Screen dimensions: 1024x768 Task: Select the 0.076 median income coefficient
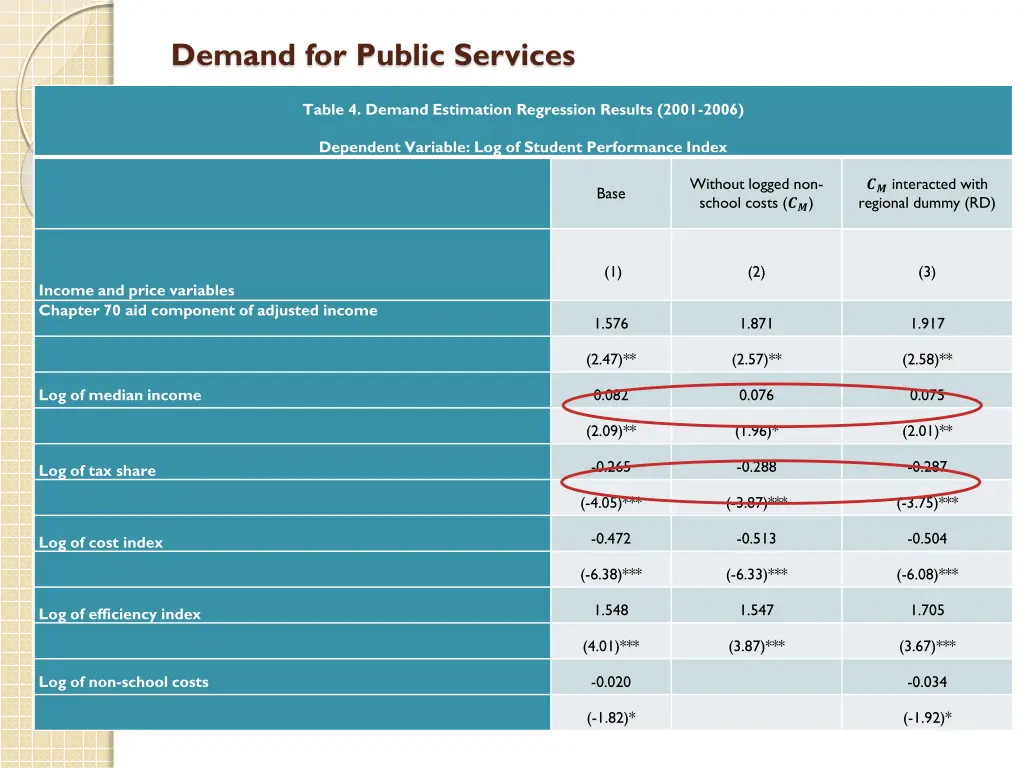point(756,395)
